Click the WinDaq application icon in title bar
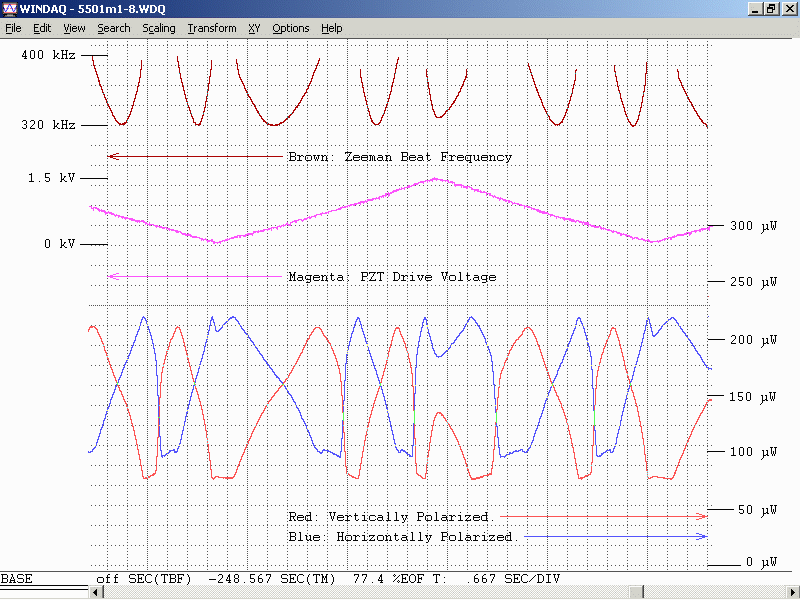Image resolution: width=800 pixels, height=600 pixels. [x=10, y=9]
